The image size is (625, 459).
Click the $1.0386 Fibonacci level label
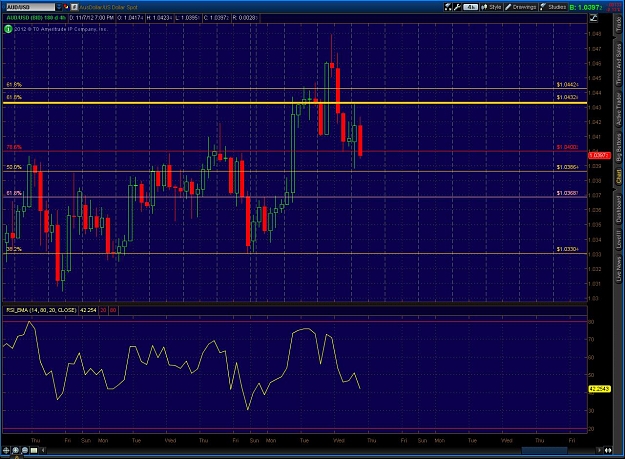point(568,167)
